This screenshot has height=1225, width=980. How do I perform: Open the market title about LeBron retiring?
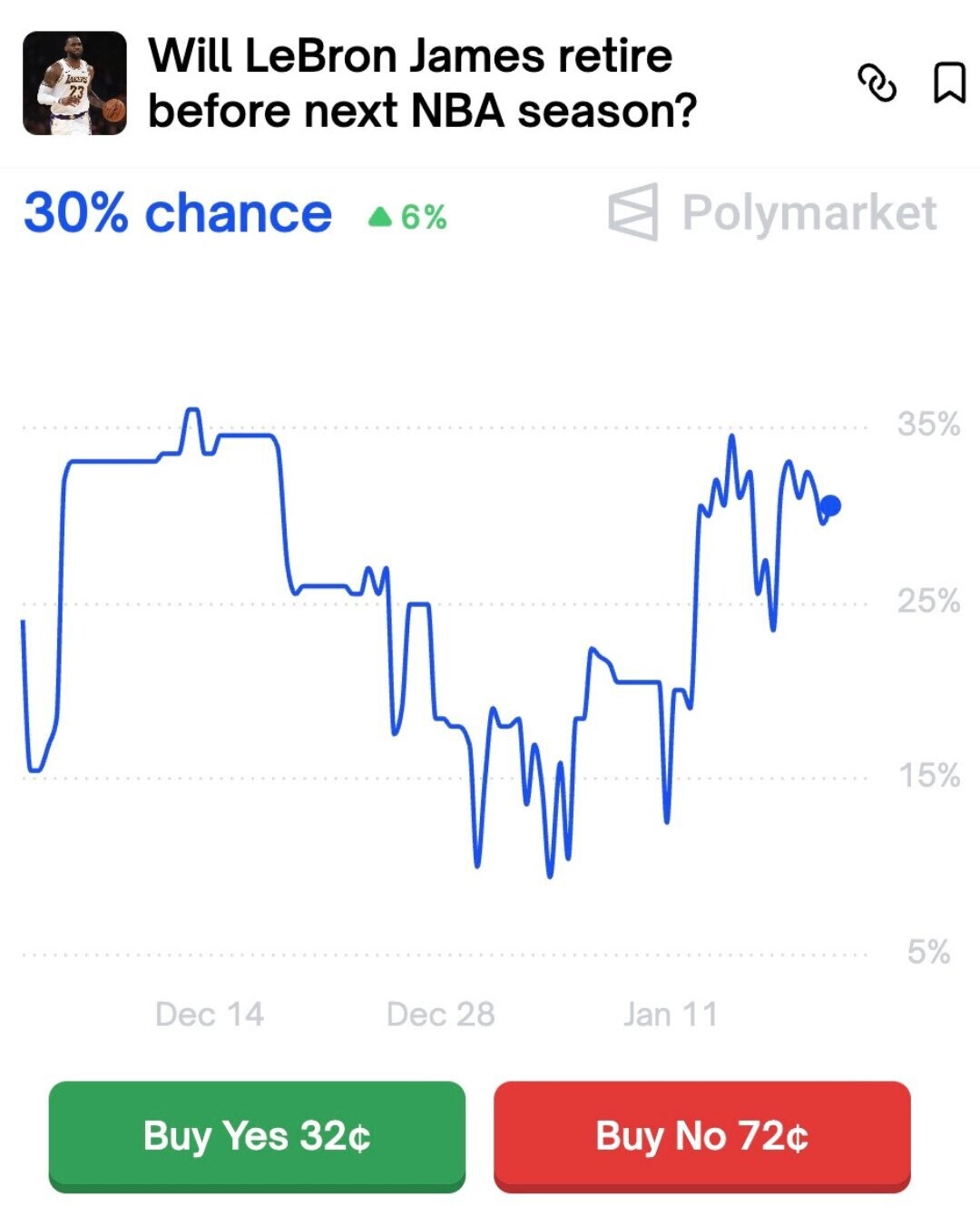click(x=422, y=83)
